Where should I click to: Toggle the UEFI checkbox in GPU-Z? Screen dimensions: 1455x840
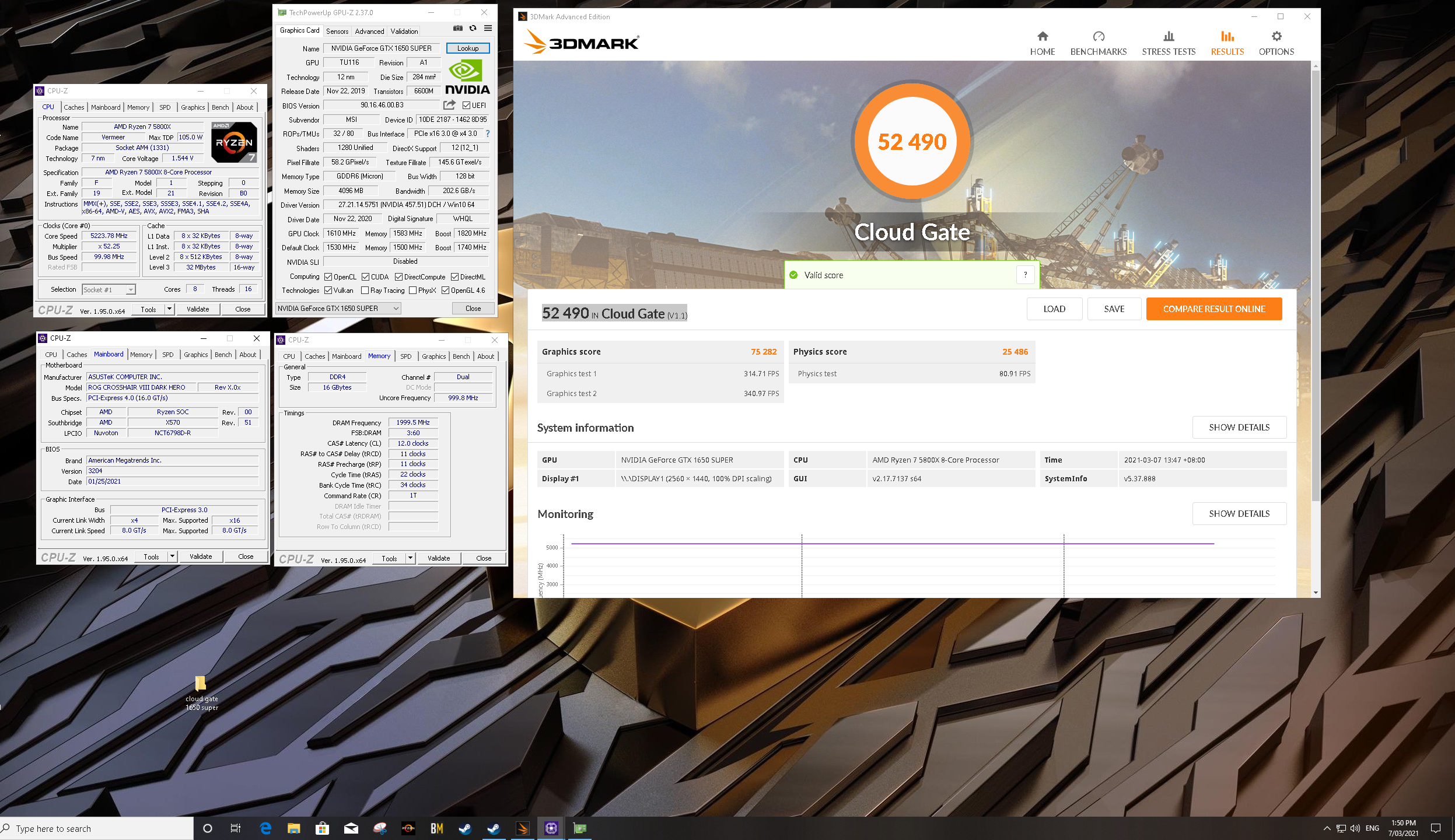tap(466, 106)
